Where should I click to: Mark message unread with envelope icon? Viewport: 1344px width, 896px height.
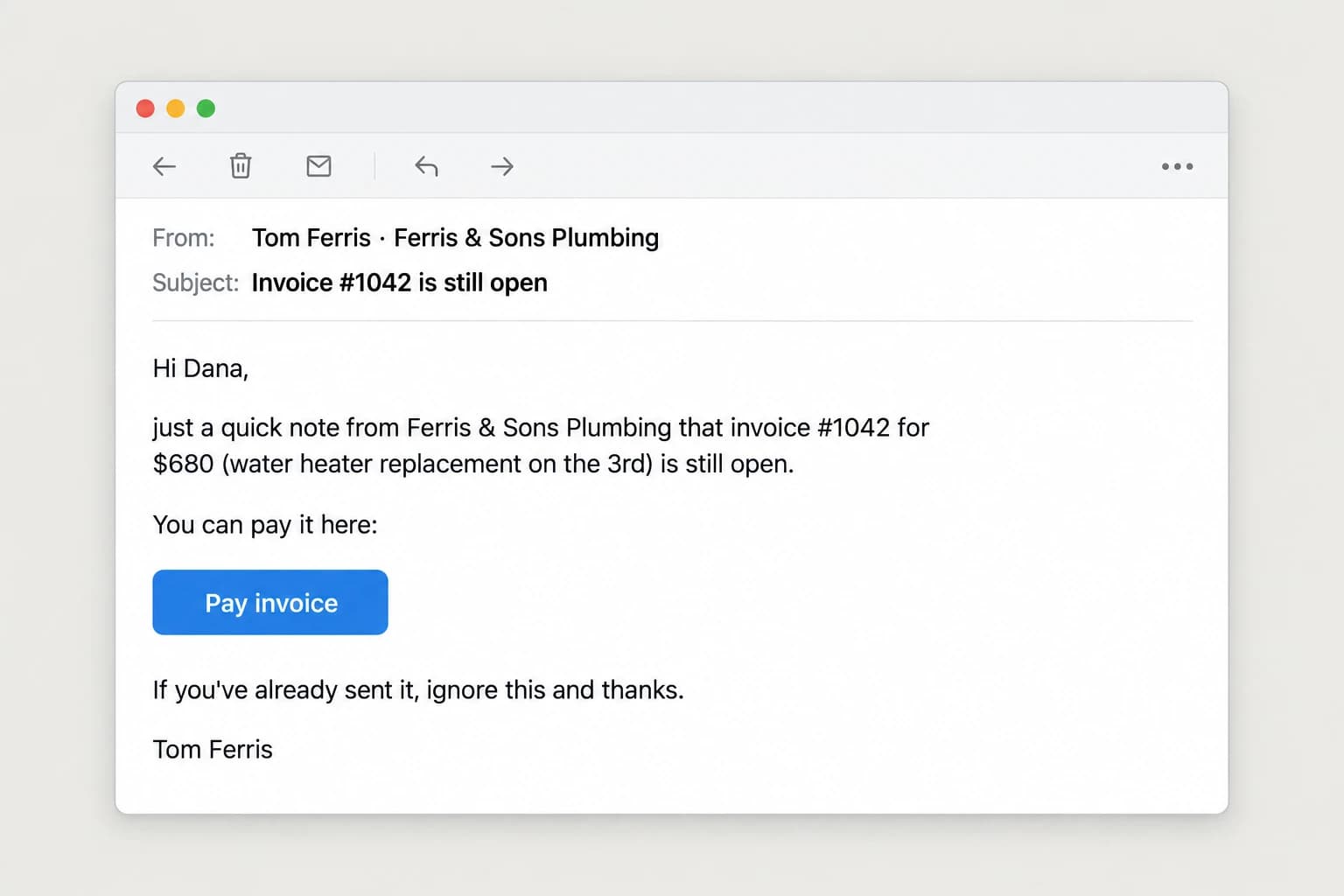tap(318, 165)
